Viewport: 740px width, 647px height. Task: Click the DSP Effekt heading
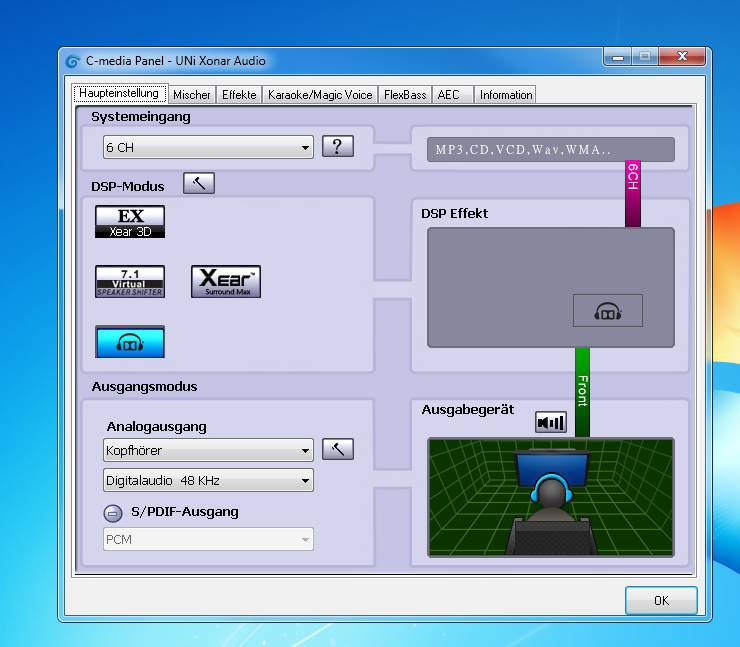pyautogui.click(x=454, y=213)
